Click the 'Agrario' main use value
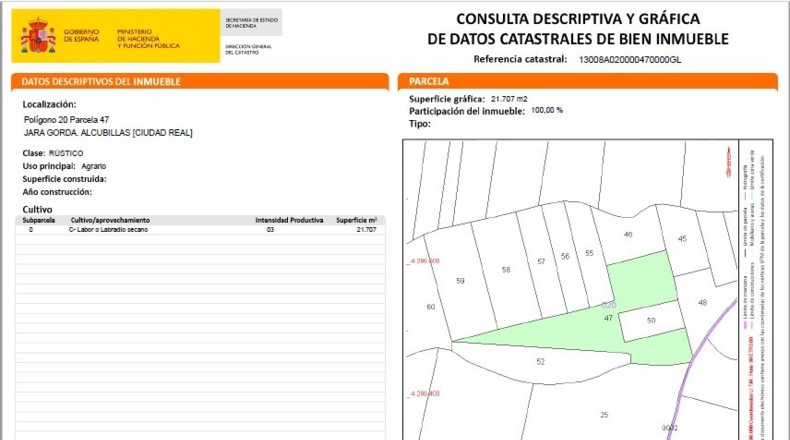This screenshot has height=440, width=790. click(94, 166)
